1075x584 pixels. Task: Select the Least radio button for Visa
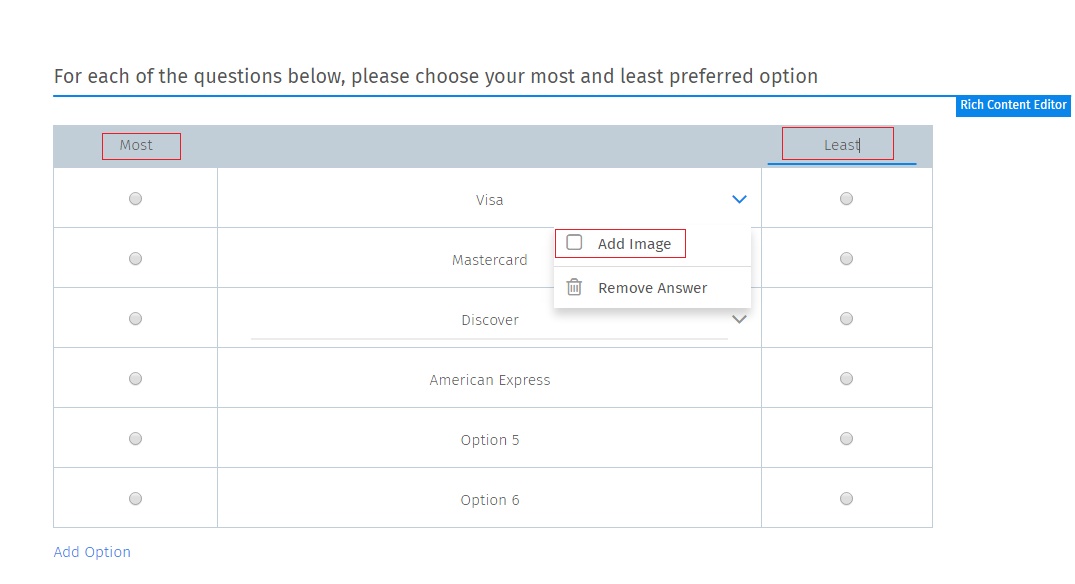846,198
